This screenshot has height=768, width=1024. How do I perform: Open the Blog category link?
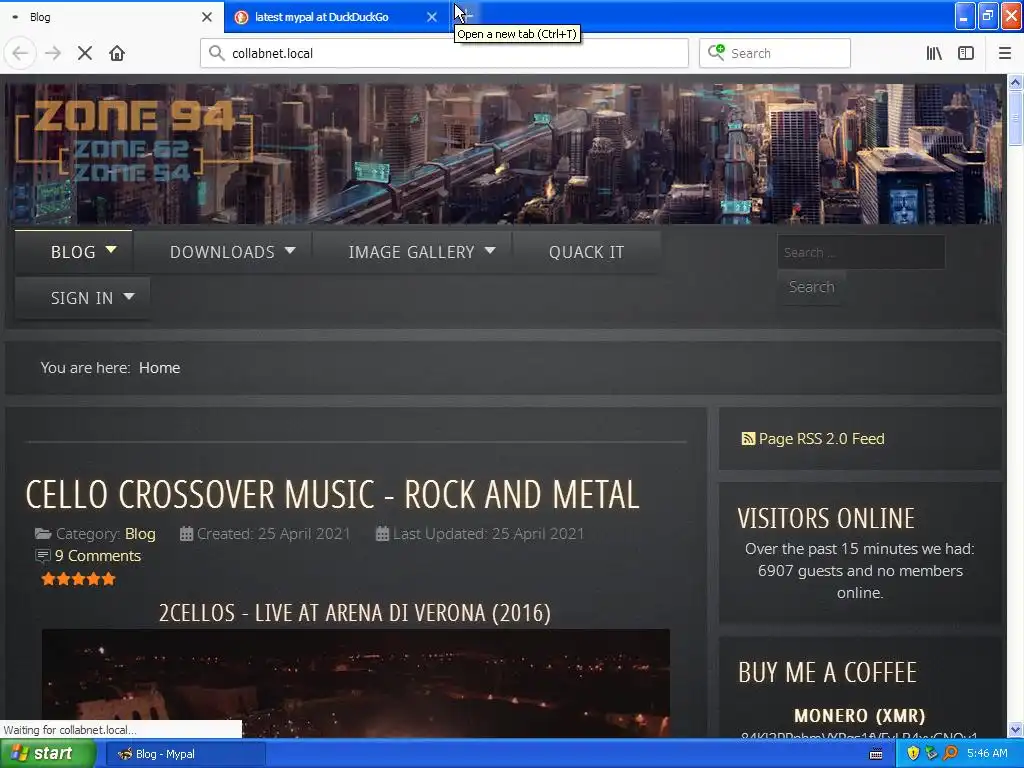coord(140,534)
